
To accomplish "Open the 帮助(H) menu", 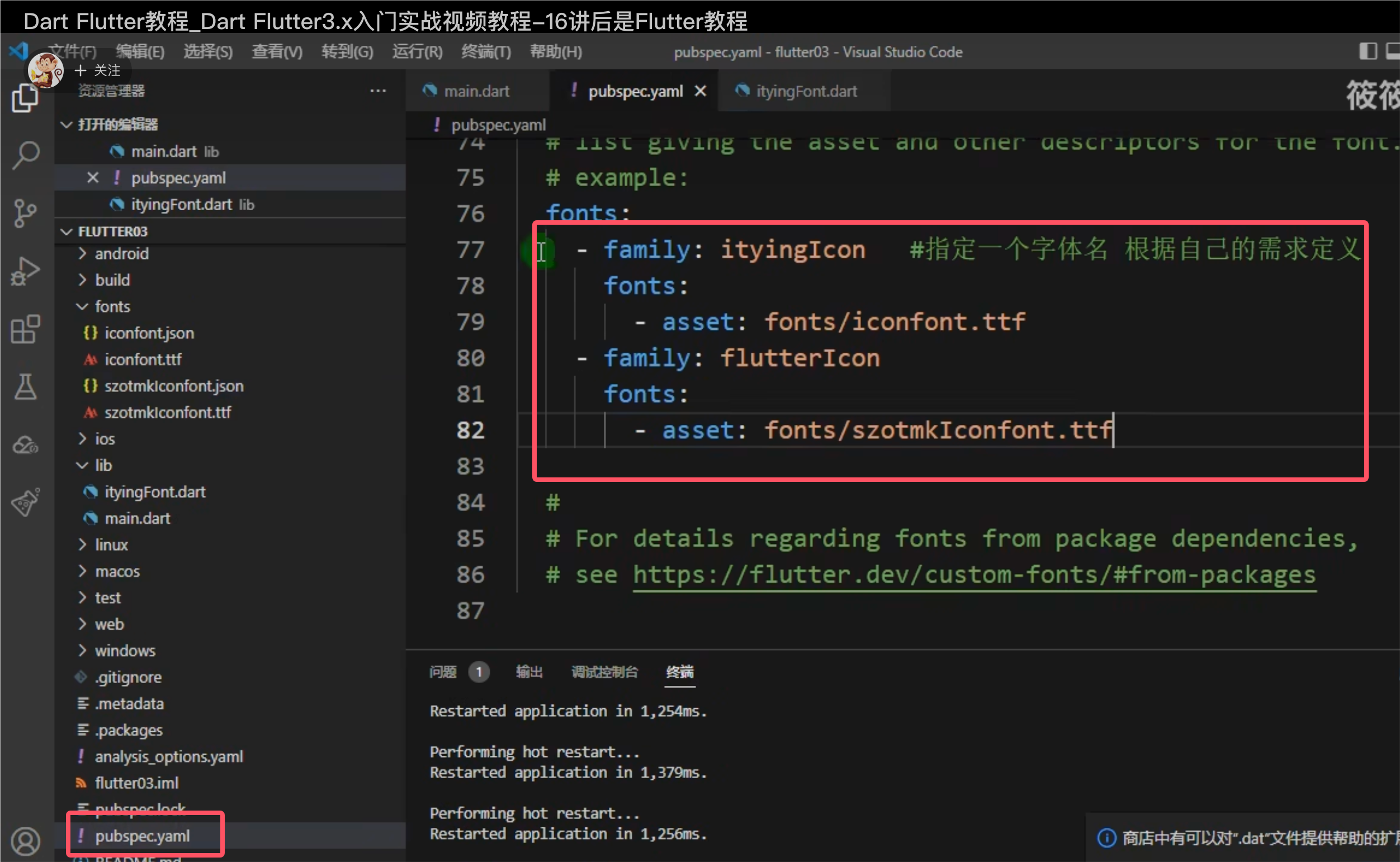I will [x=556, y=52].
